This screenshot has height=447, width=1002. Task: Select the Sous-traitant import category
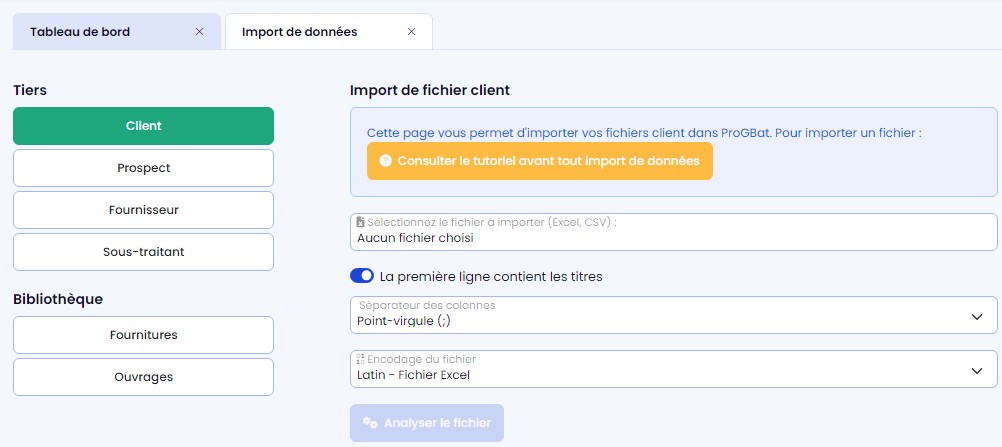[x=143, y=252]
